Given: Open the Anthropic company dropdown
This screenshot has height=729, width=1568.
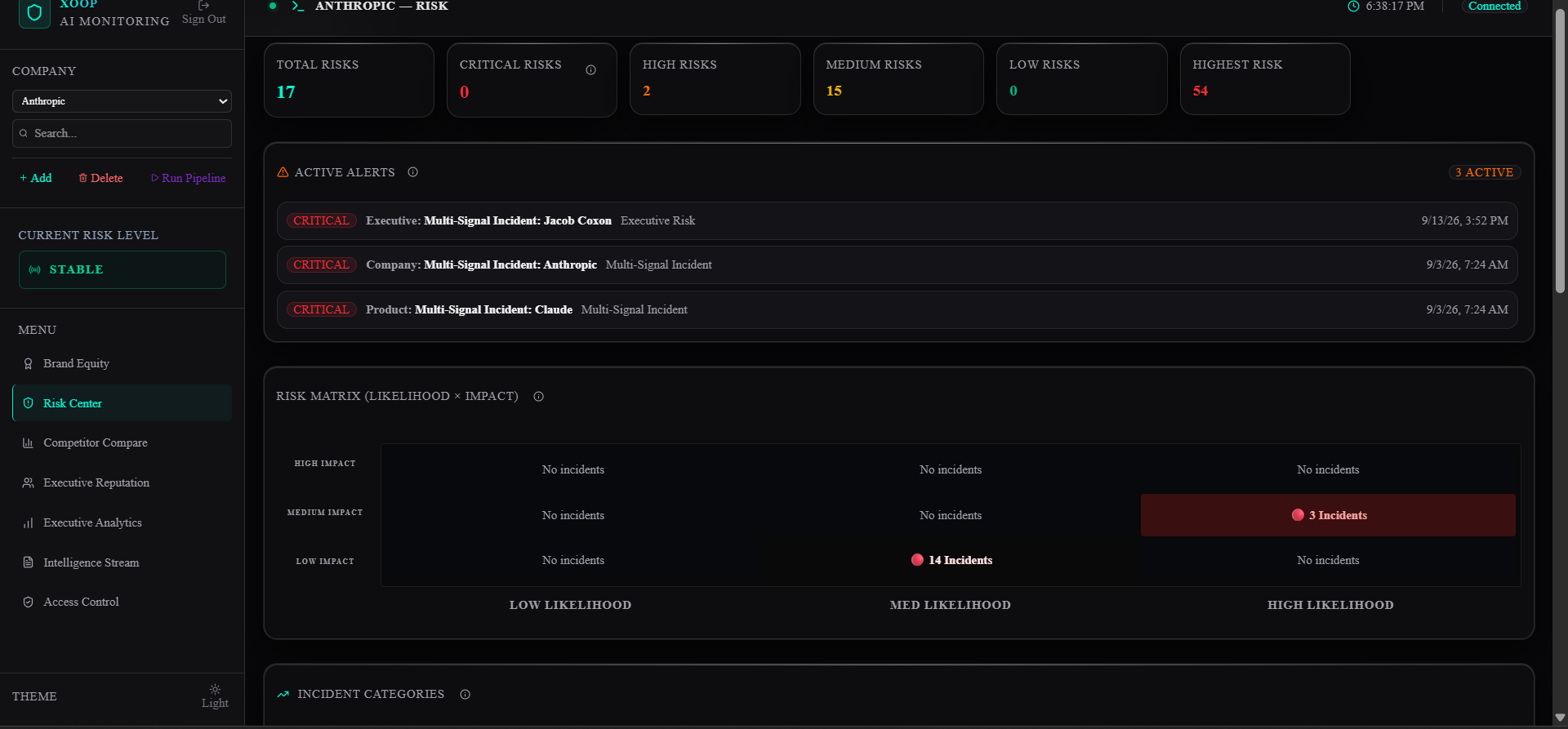Looking at the screenshot, I should [x=122, y=101].
